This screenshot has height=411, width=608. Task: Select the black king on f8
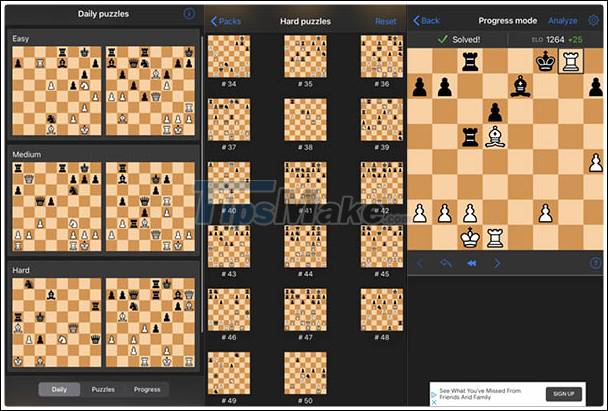[546, 61]
